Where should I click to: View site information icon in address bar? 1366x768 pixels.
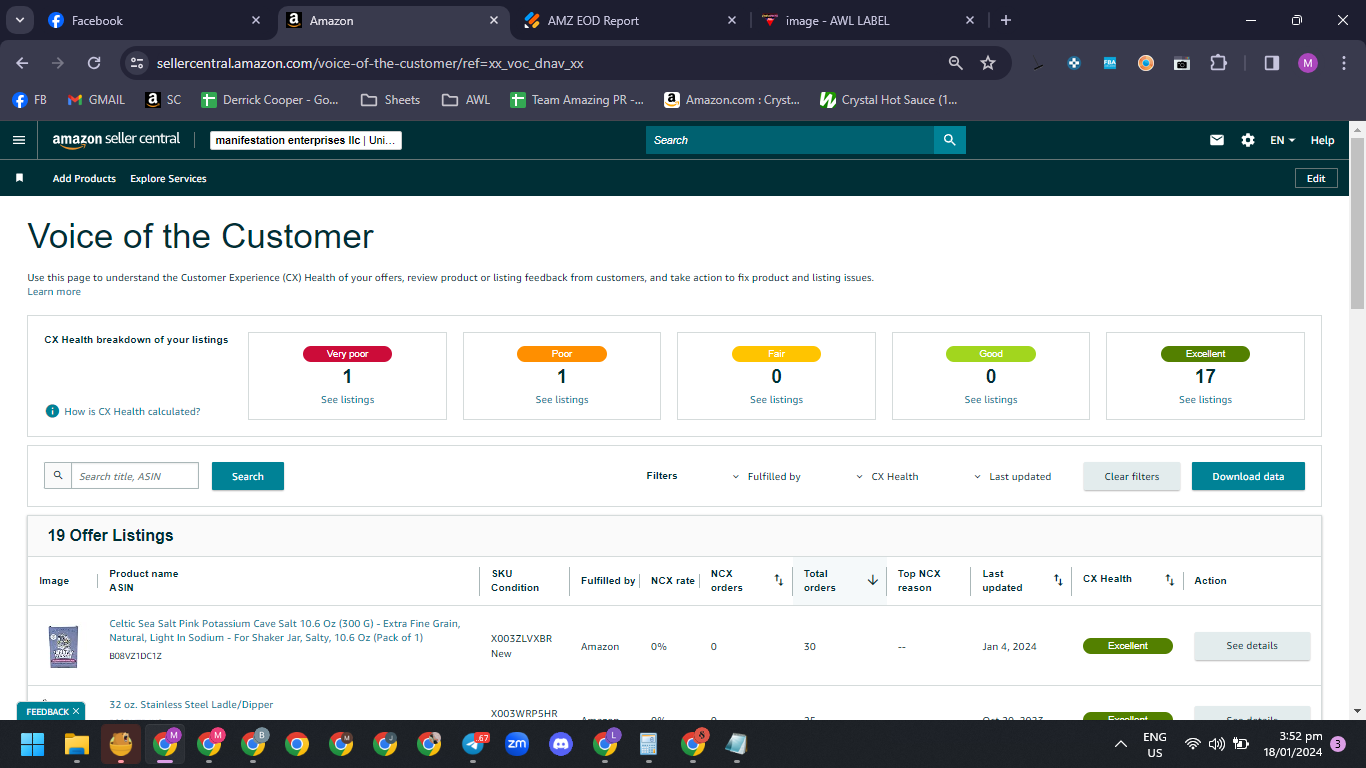[137, 63]
